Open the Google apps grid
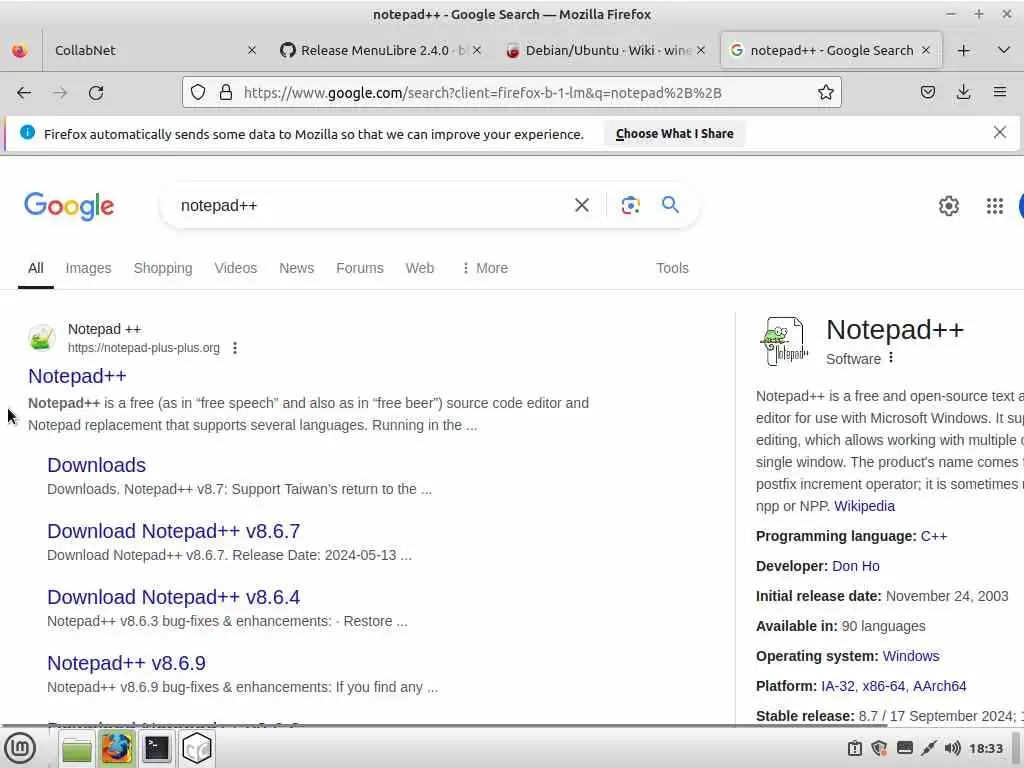 [x=995, y=206]
